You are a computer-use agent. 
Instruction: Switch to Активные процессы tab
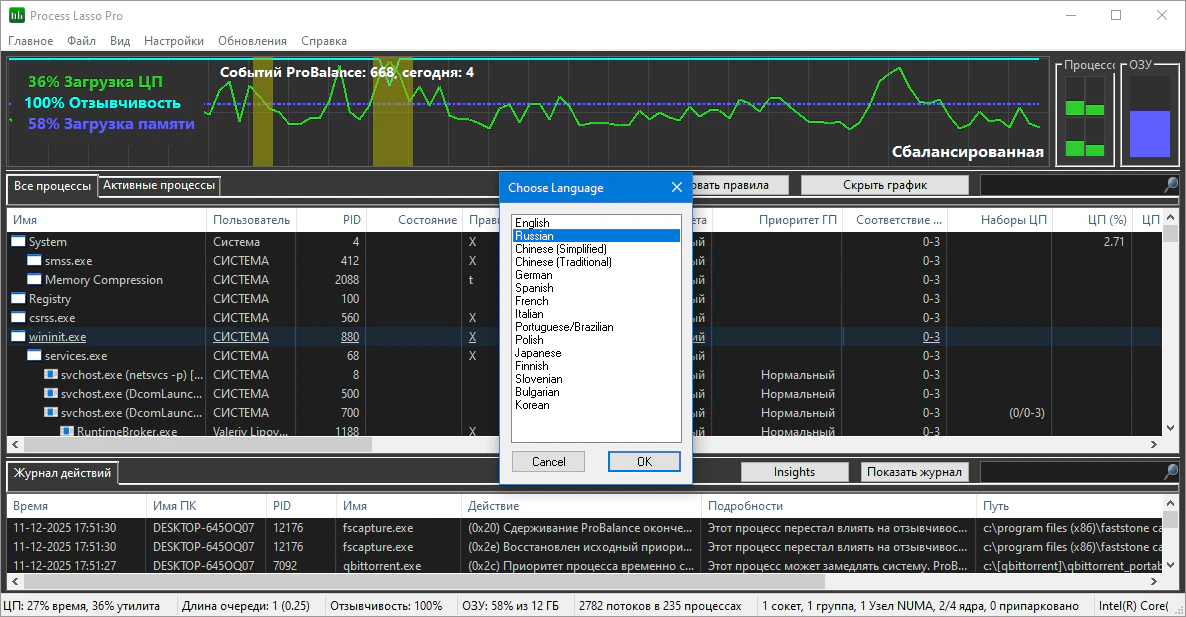pyautogui.click(x=159, y=185)
